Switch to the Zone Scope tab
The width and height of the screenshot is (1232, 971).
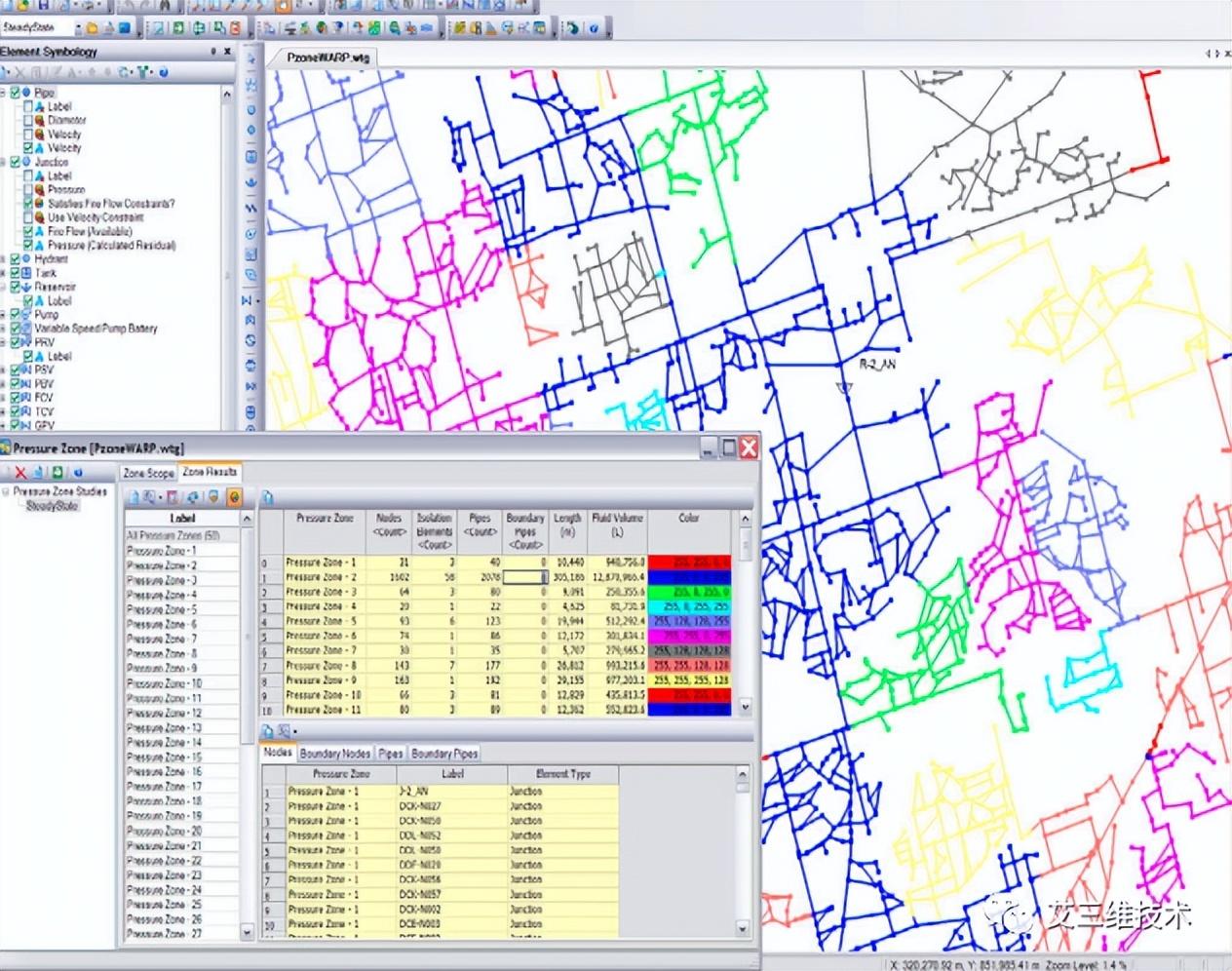pyautogui.click(x=146, y=472)
